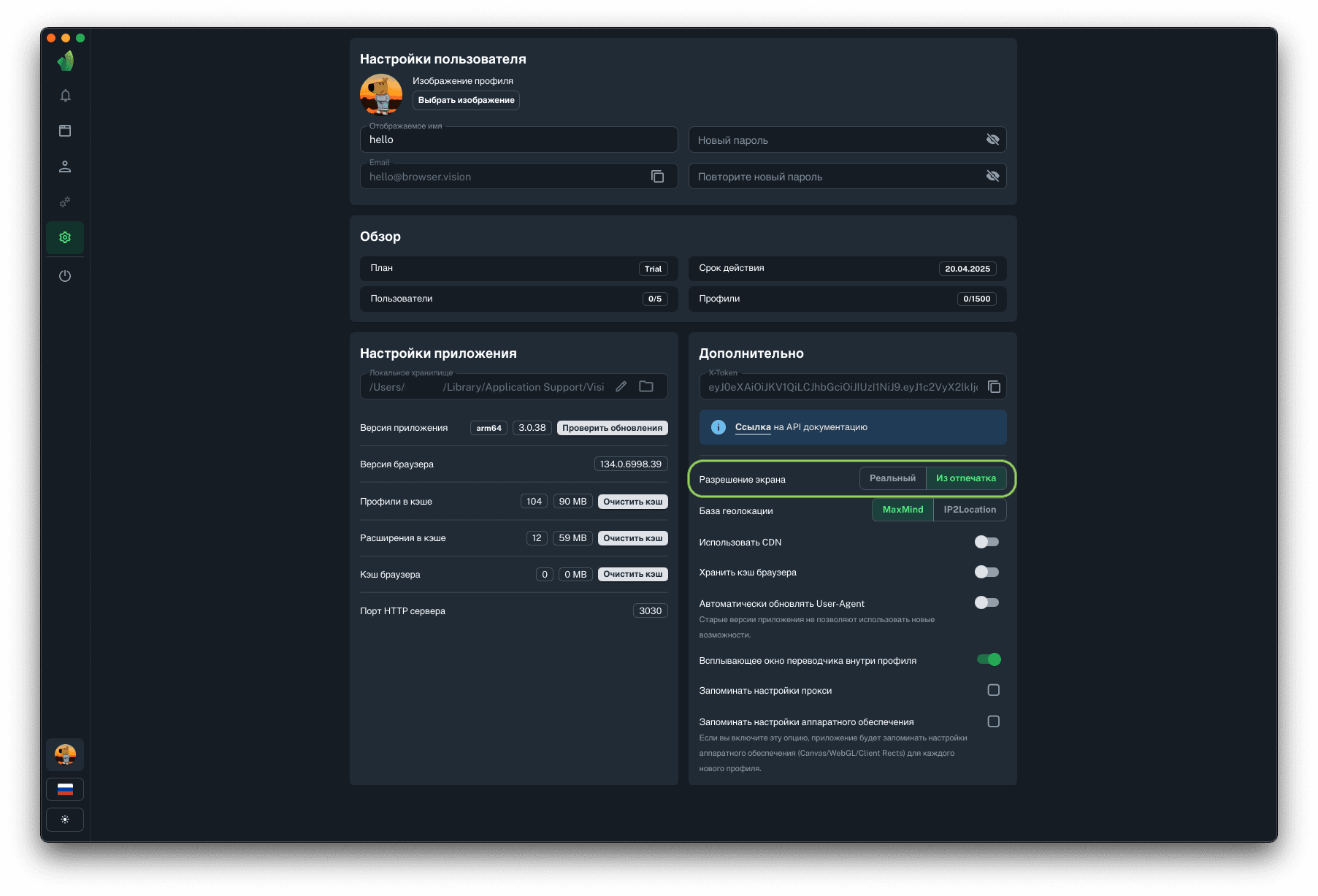The width and height of the screenshot is (1318, 896).
Task: Check Запоминать настройки прокси checkbox
Action: point(993,690)
